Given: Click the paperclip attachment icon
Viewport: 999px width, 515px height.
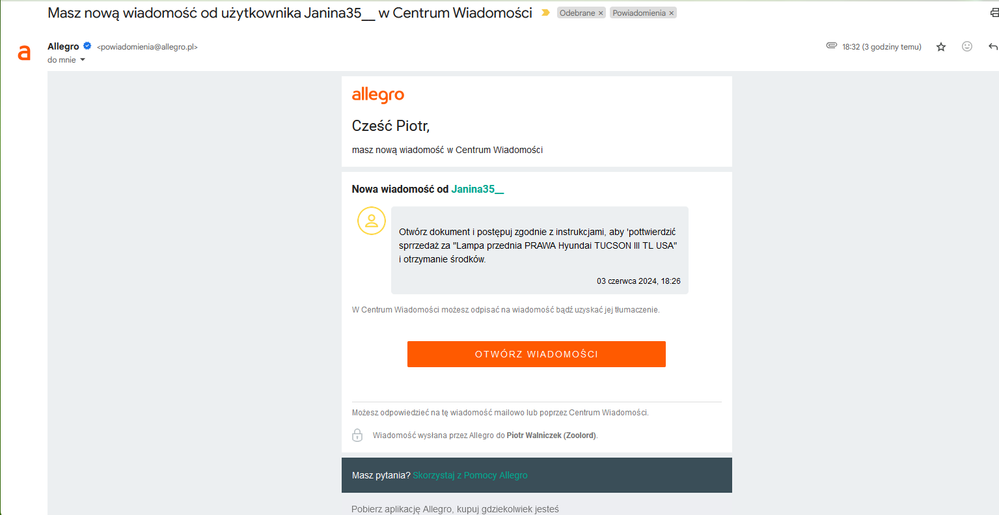Looking at the screenshot, I should [831, 47].
